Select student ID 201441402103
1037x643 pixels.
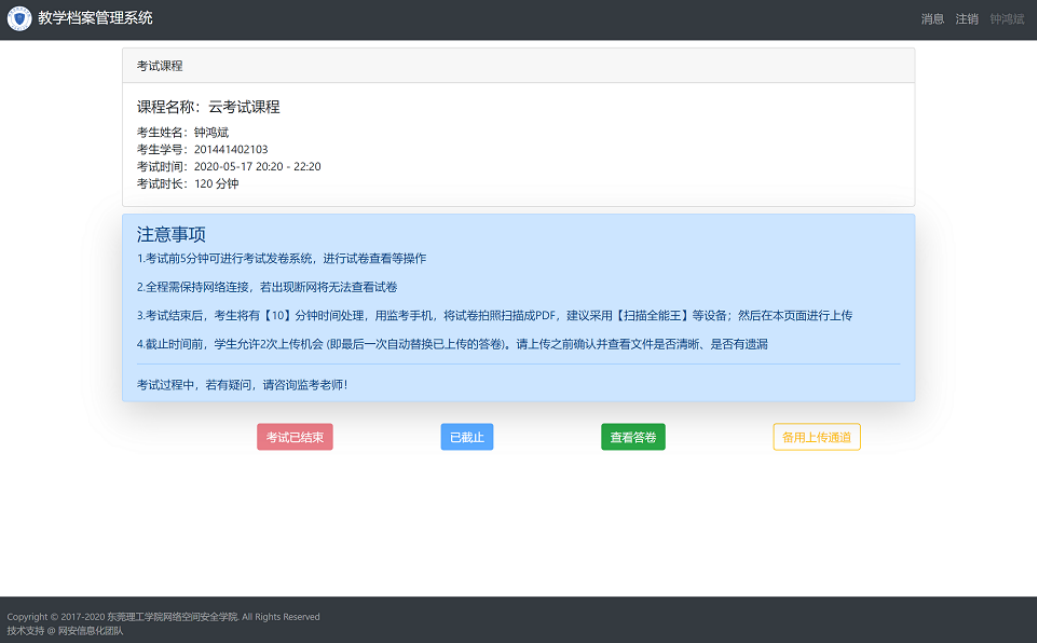point(231,149)
